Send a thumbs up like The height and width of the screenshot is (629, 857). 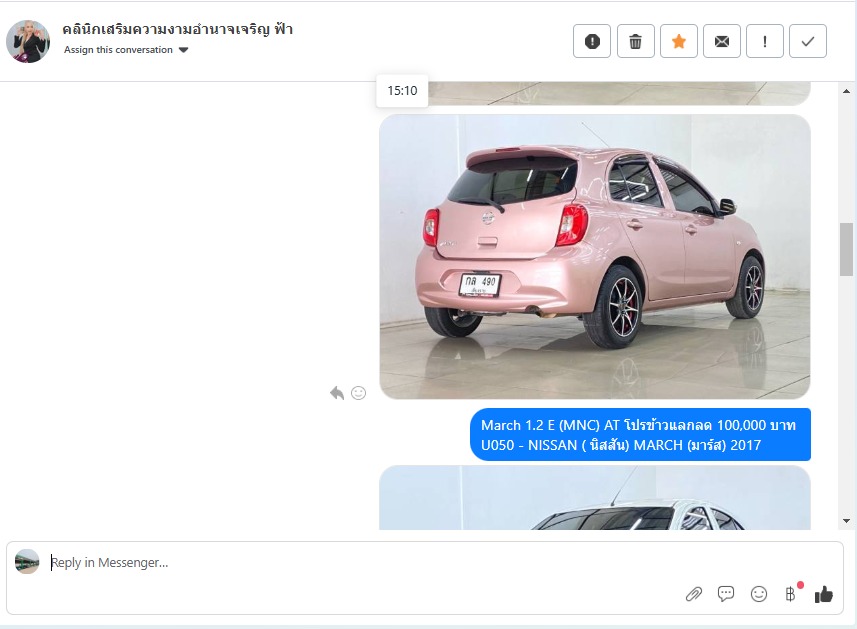click(824, 594)
